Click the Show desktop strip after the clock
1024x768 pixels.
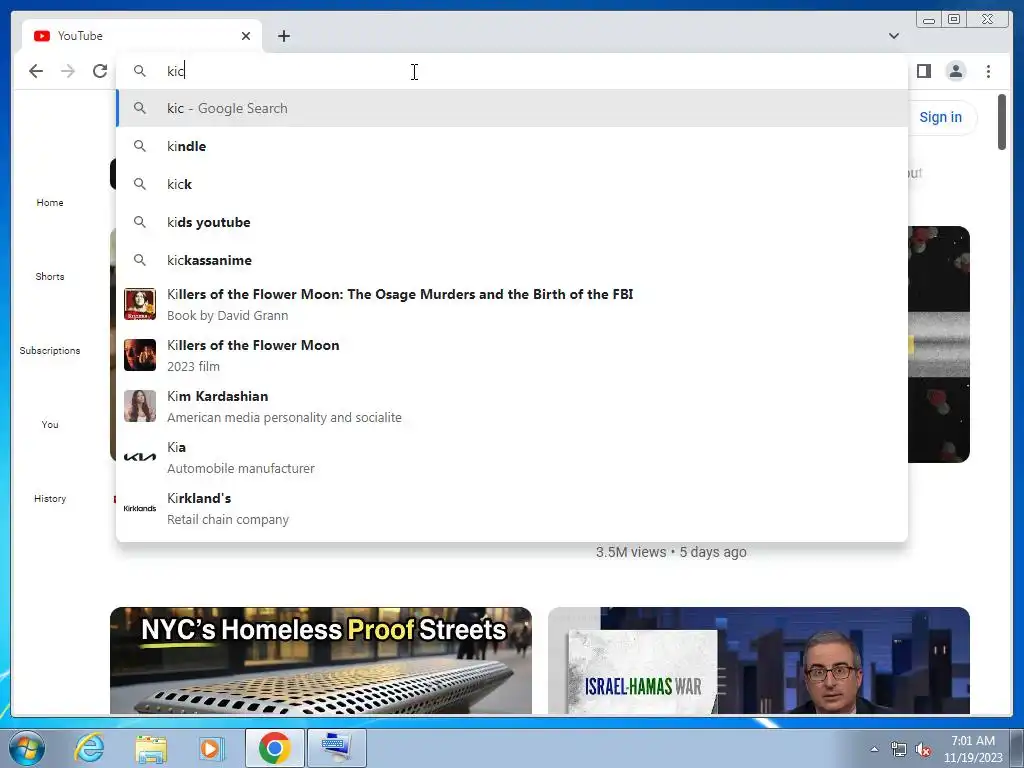point(1018,748)
